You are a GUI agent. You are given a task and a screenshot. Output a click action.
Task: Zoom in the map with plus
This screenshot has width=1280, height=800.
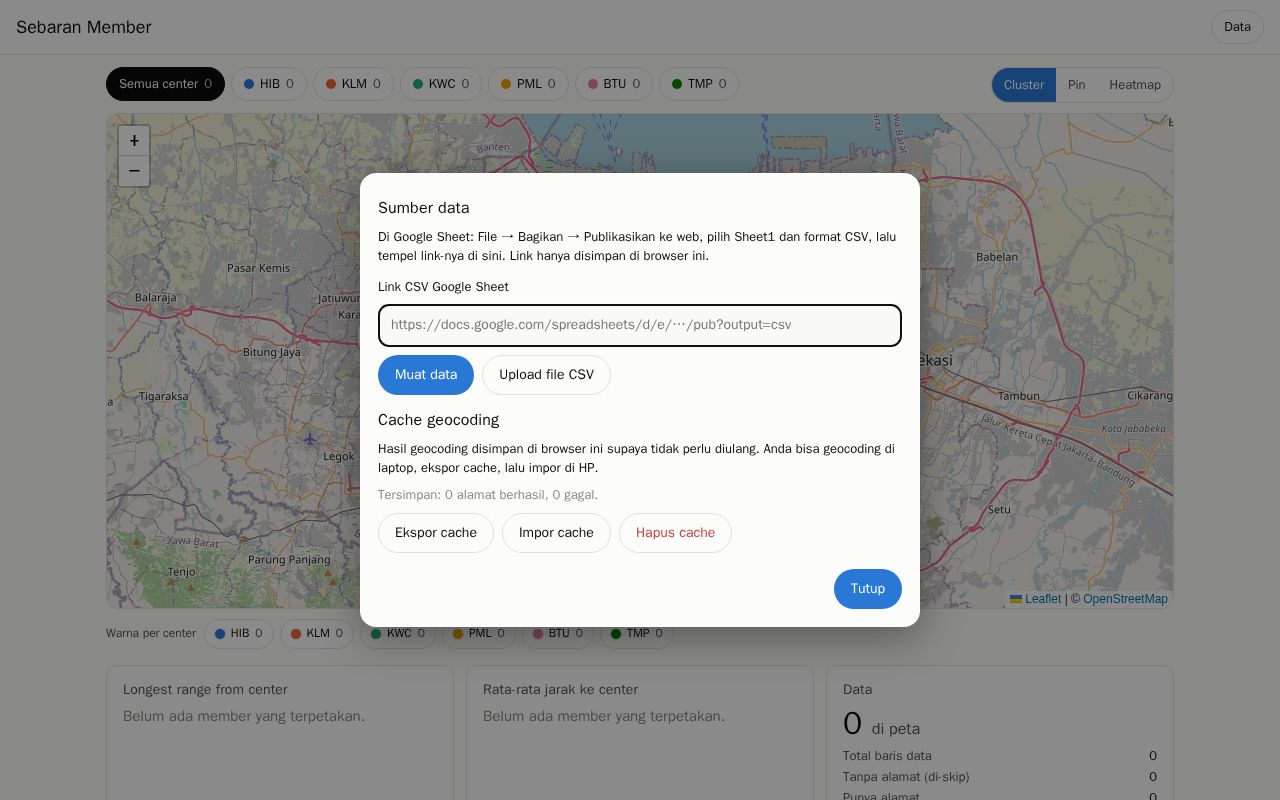[134, 141]
